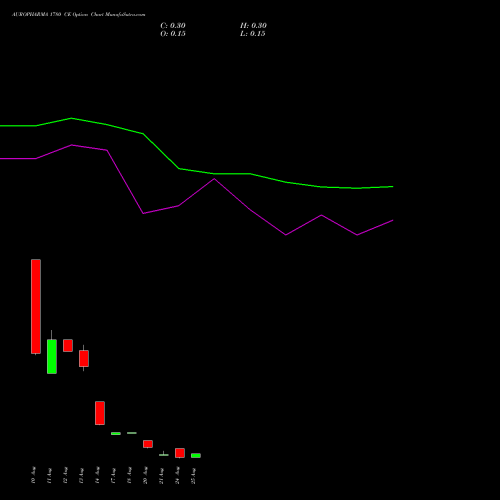
Task: Select the low value L: 0.15
Action: tap(253, 34)
